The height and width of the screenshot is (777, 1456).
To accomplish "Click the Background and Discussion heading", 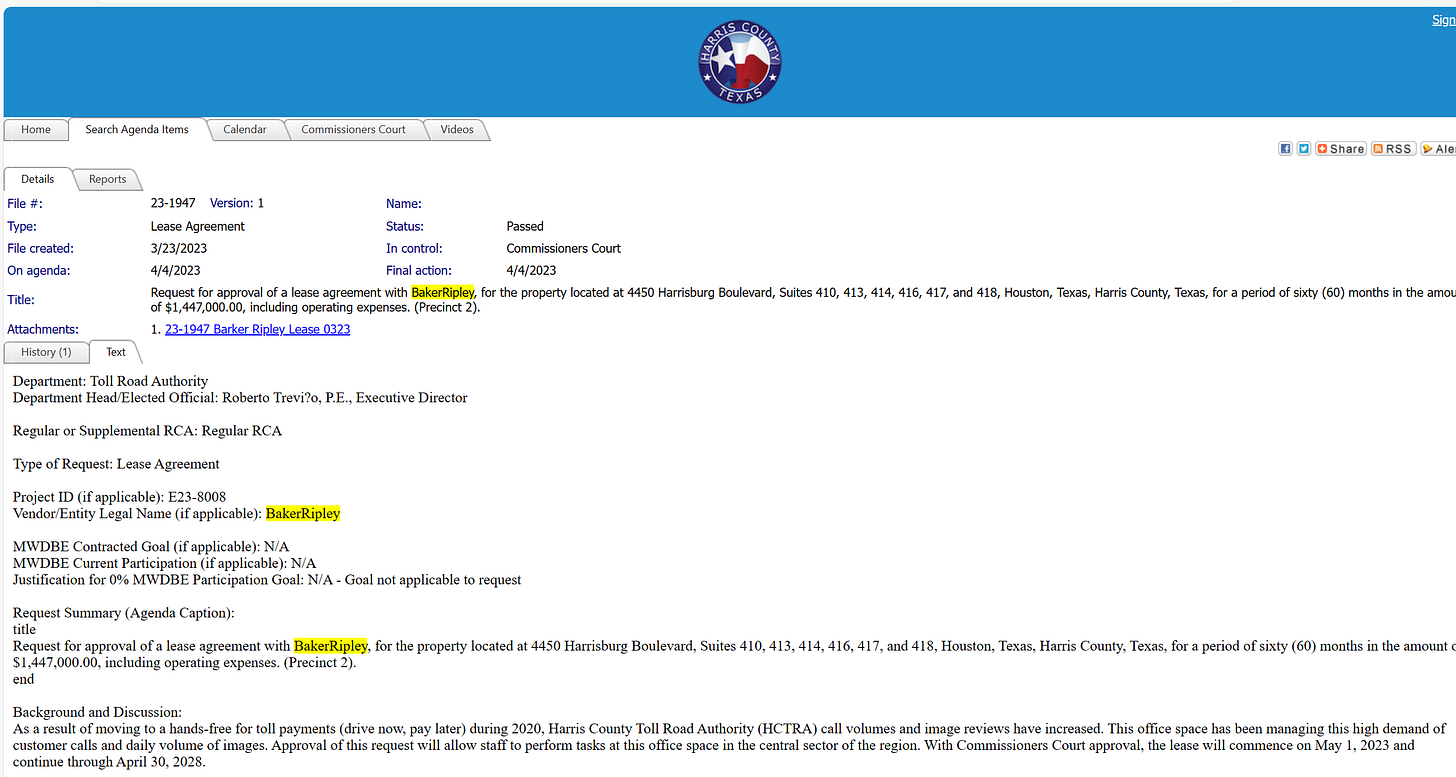I will (97, 713).
